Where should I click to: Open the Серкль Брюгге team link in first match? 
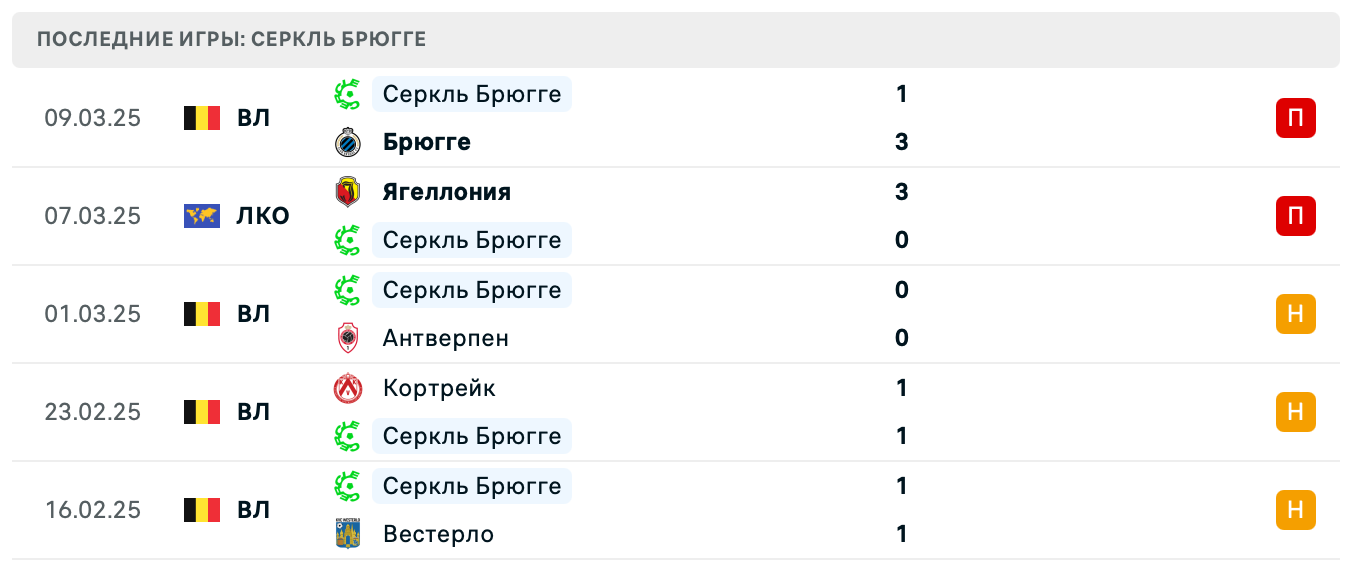click(470, 94)
